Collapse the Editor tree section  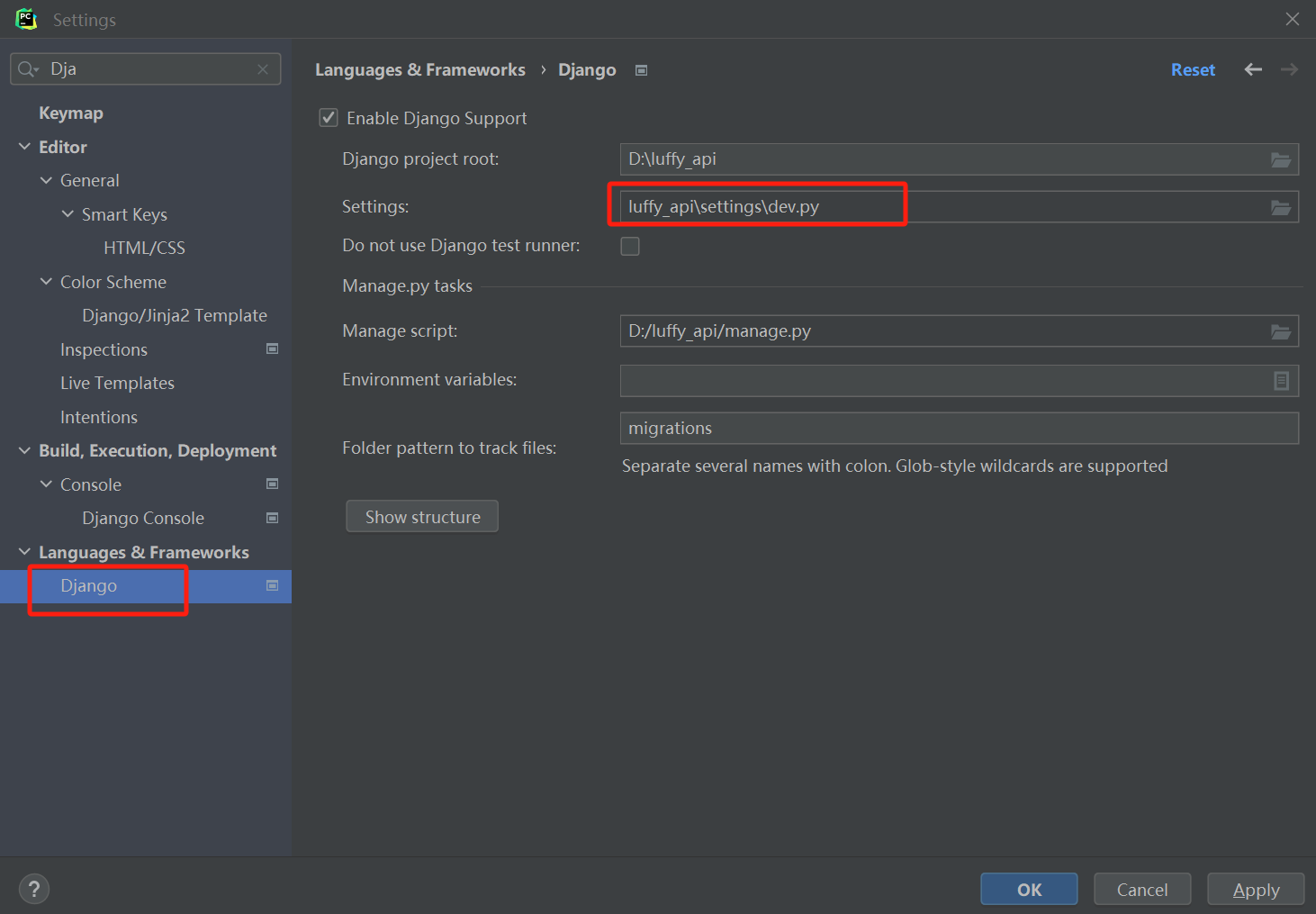(24, 147)
